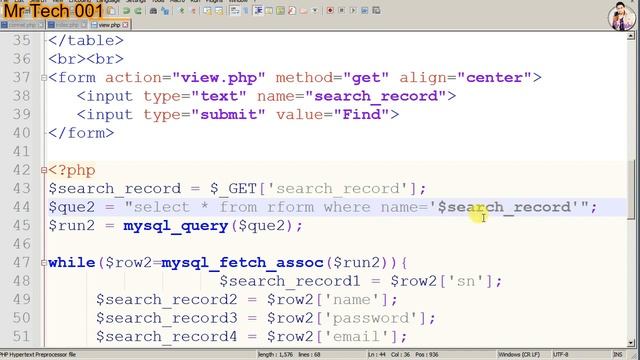640x360 pixels.
Task: Click 'PHP Hypertext Preprocessor file' status text
Action: pos(38,355)
